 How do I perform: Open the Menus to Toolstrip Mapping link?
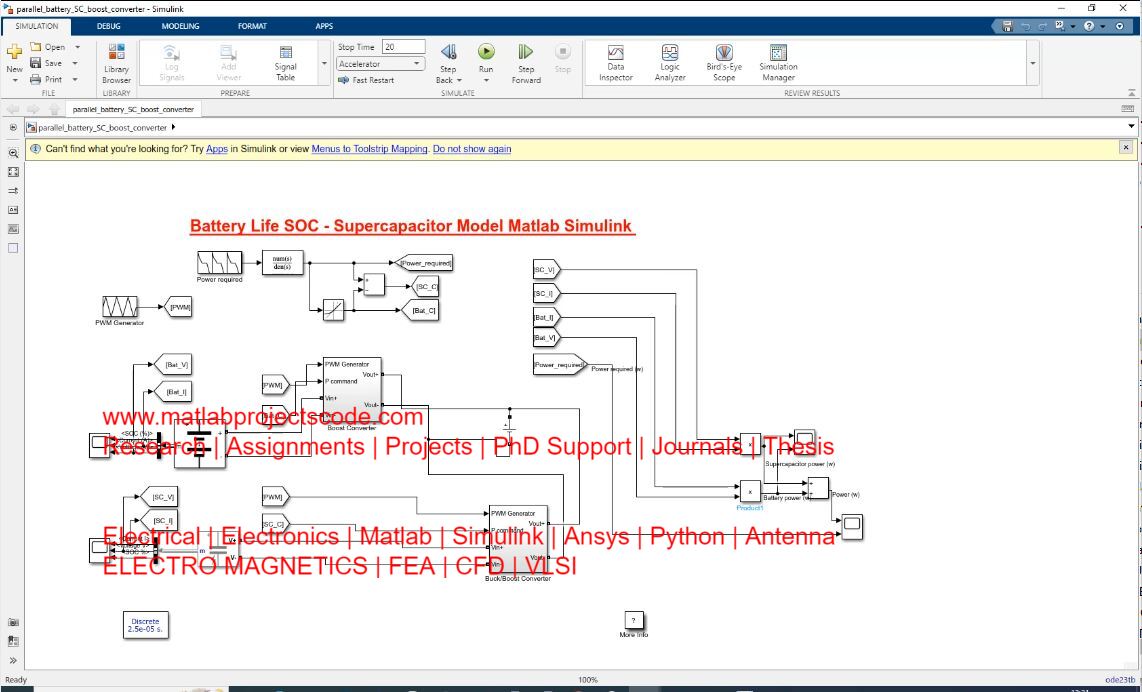coord(369,149)
